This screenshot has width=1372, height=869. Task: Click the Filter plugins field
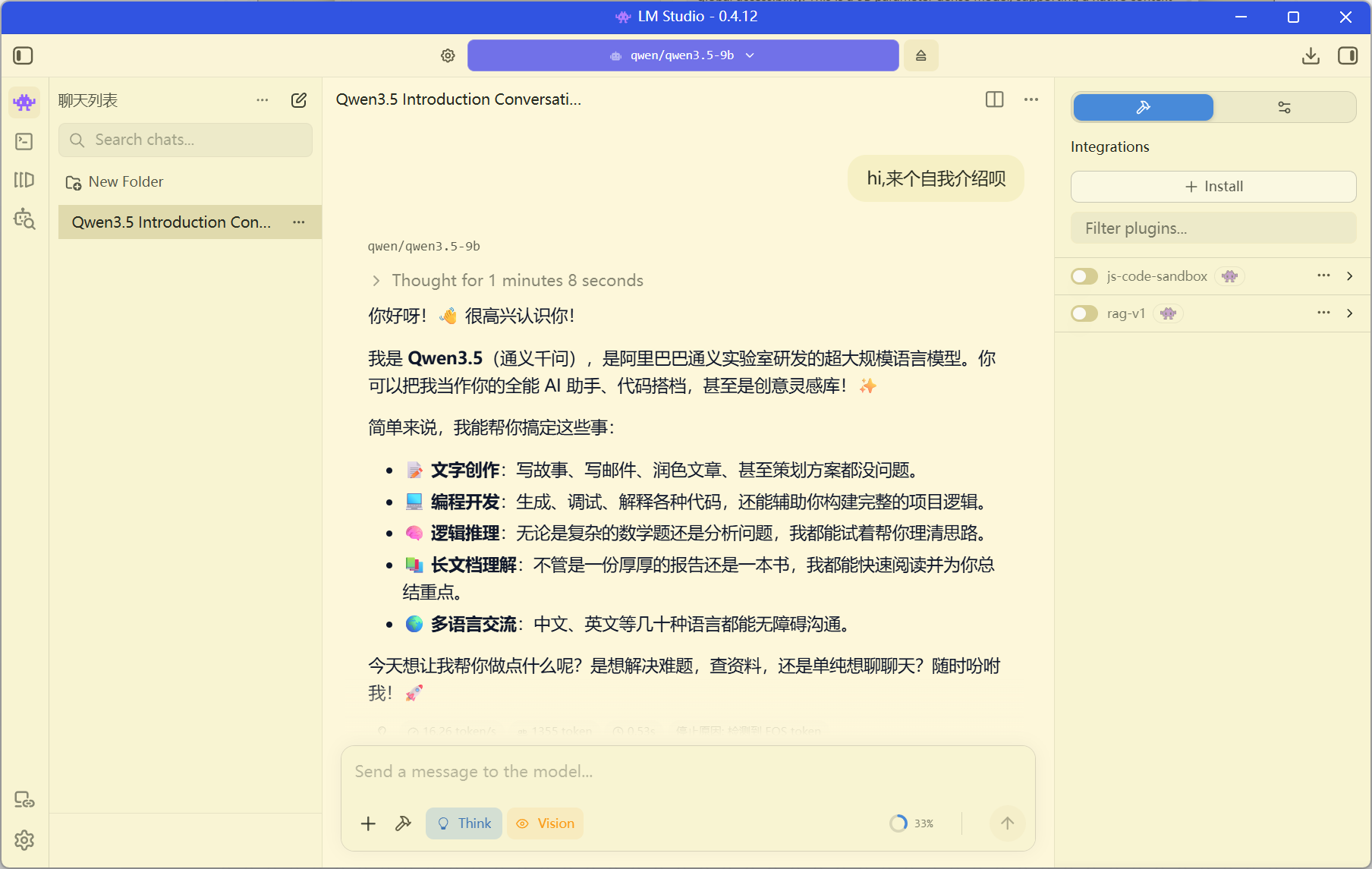[x=1213, y=228]
